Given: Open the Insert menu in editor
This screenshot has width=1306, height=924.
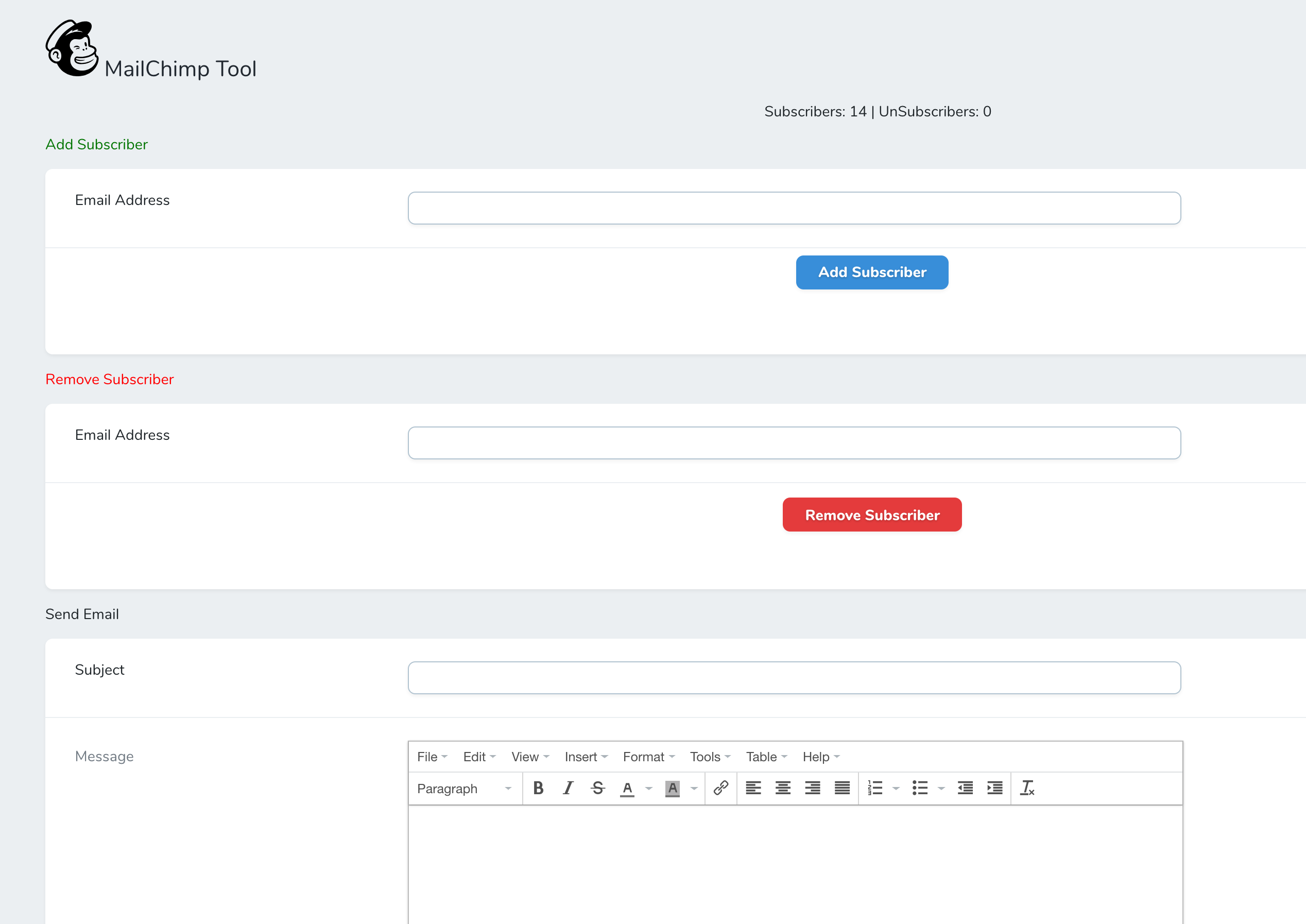Looking at the screenshot, I should pyautogui.click(x=586, y=757).
